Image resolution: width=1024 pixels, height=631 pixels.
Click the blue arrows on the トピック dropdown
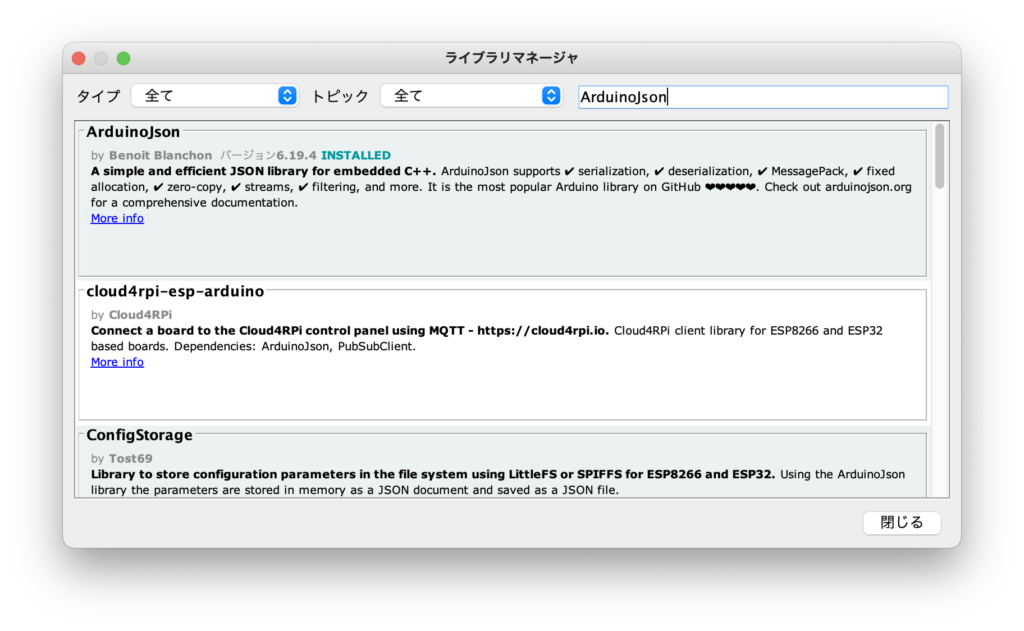[x=551, y=96]
